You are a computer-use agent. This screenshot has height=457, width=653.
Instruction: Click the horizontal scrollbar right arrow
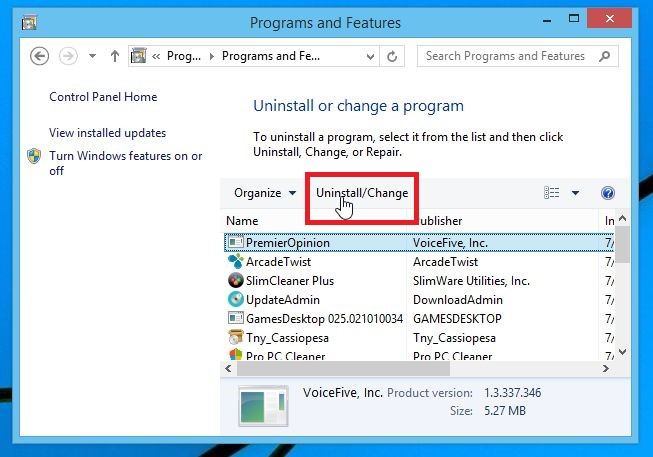click(606, 369)
